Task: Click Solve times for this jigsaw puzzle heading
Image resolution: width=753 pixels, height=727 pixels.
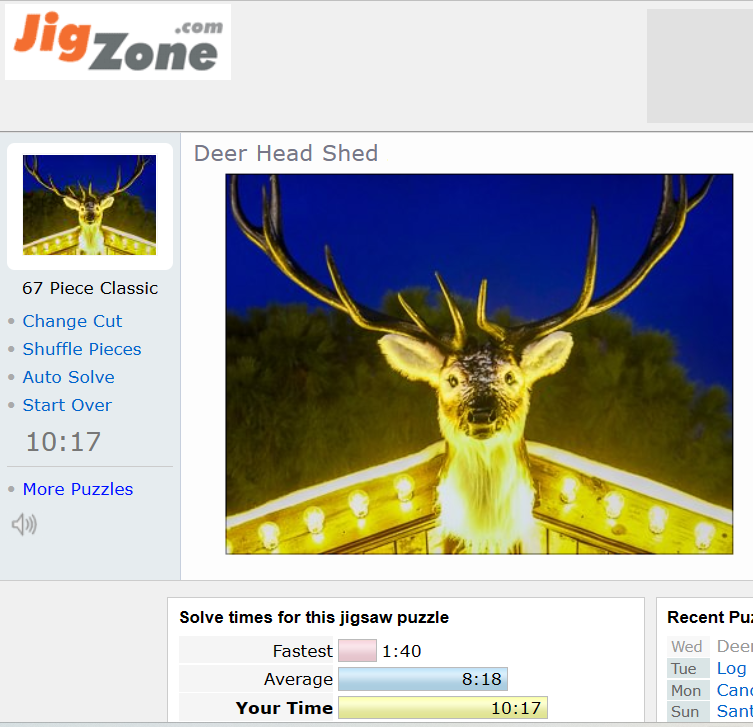Action: [x=314, y=617]
